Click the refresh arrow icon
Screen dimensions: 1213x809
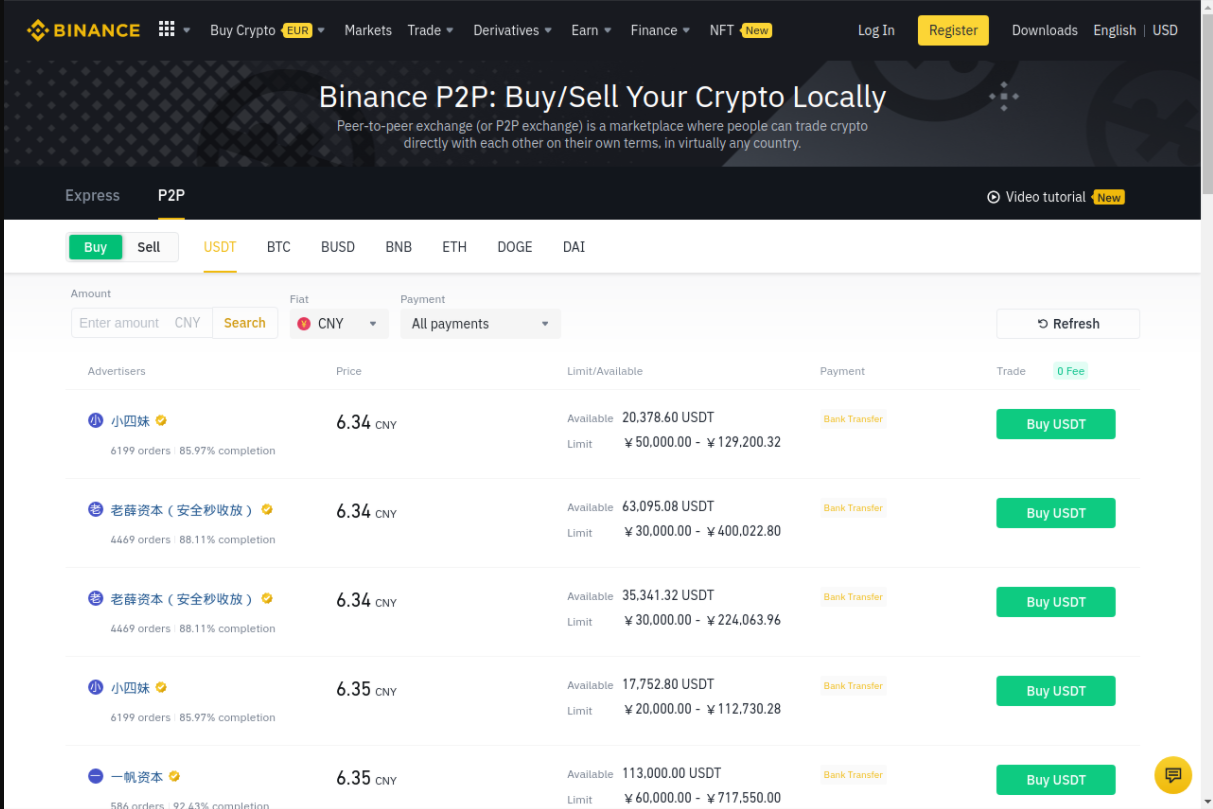tap(1043, 324)
